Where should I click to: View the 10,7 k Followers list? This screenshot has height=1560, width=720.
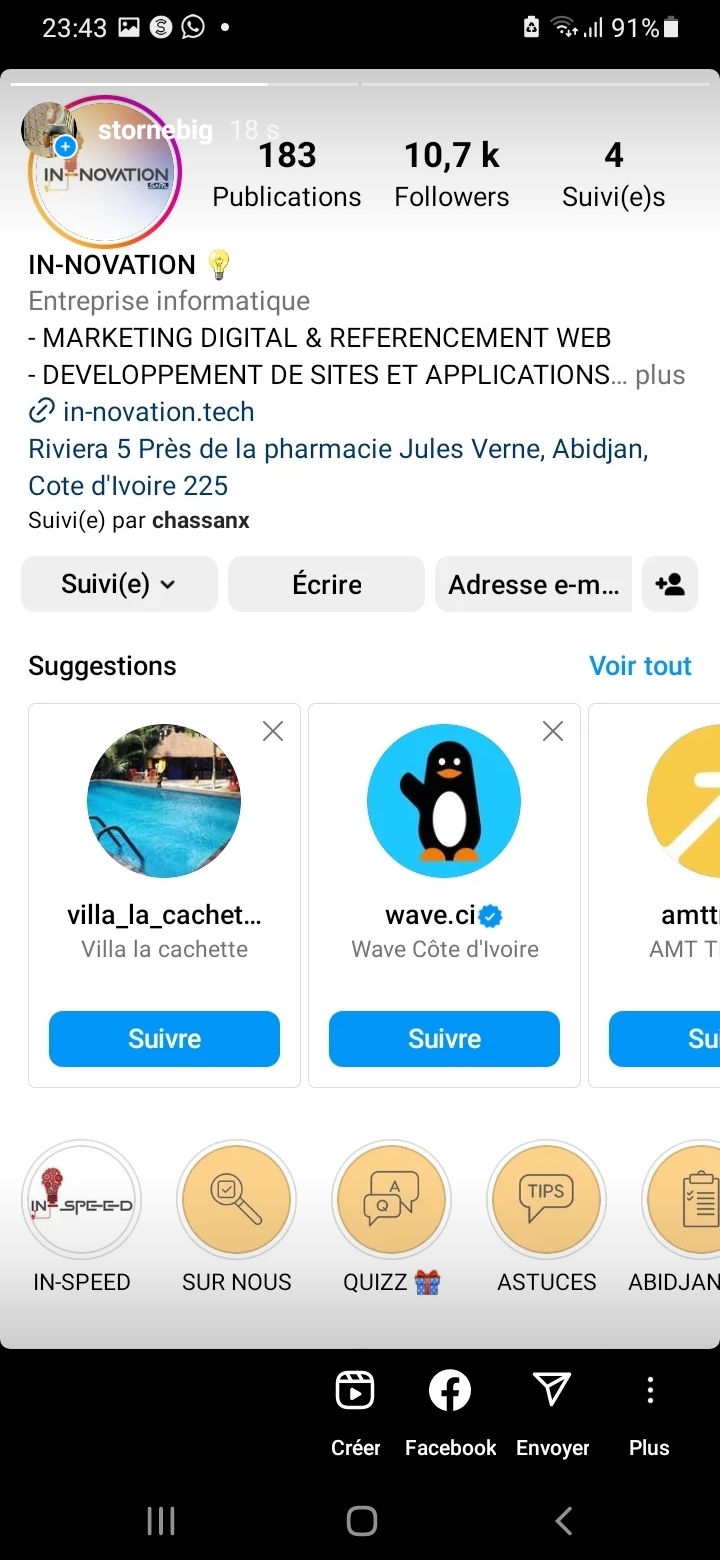(451, 175)
